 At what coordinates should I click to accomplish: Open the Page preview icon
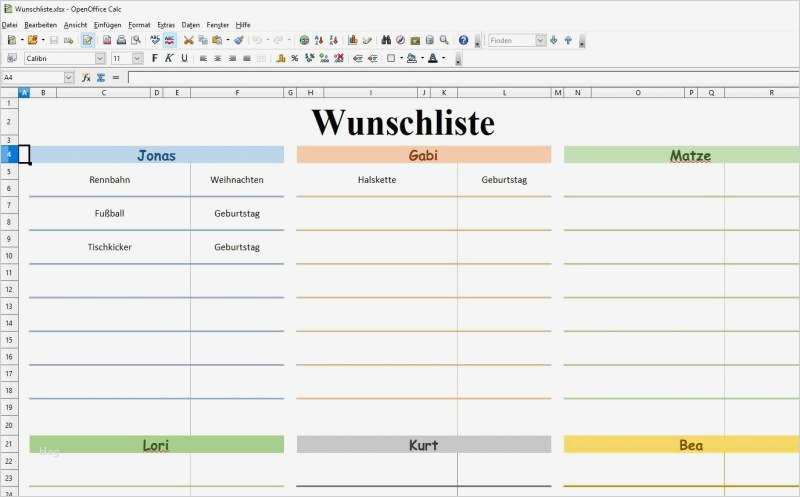136,40
